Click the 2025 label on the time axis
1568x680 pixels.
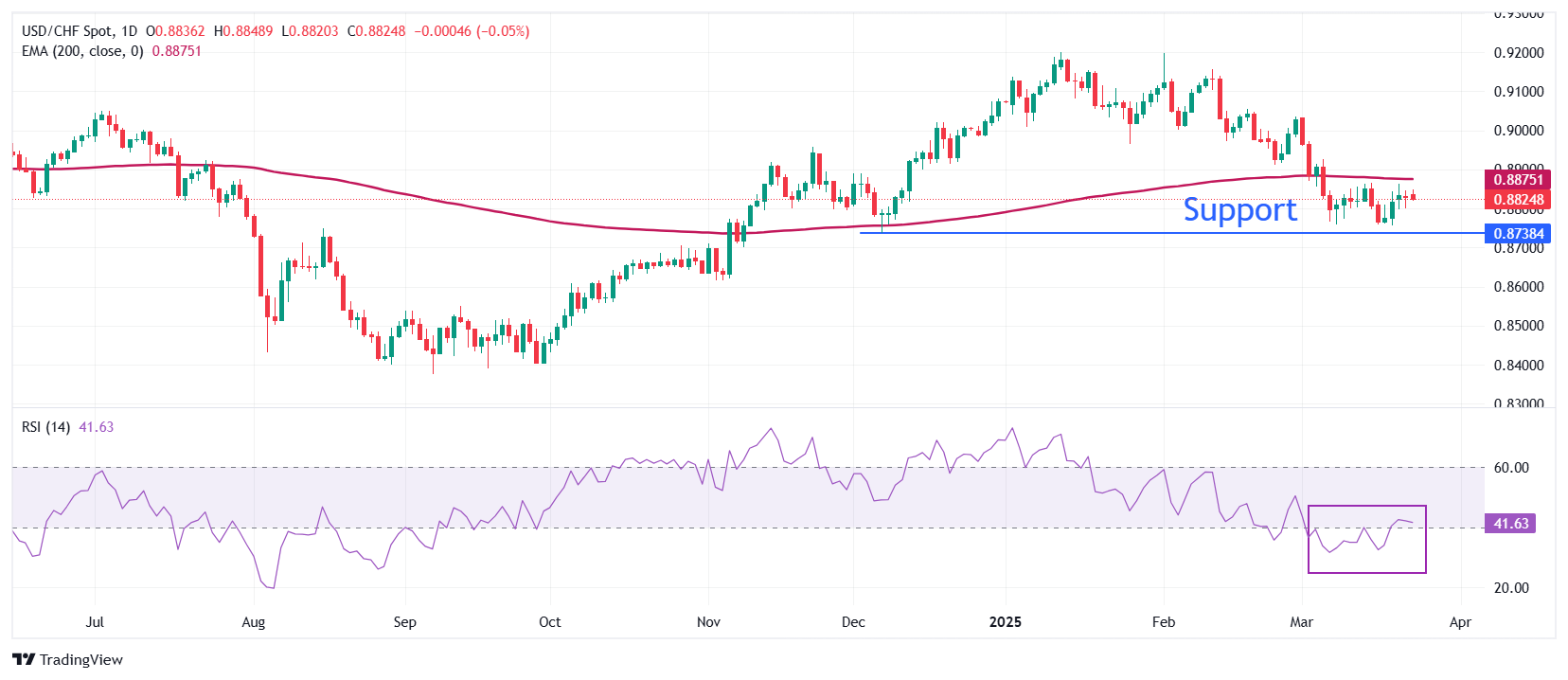pyautogui.click(x=1005, y=622)
